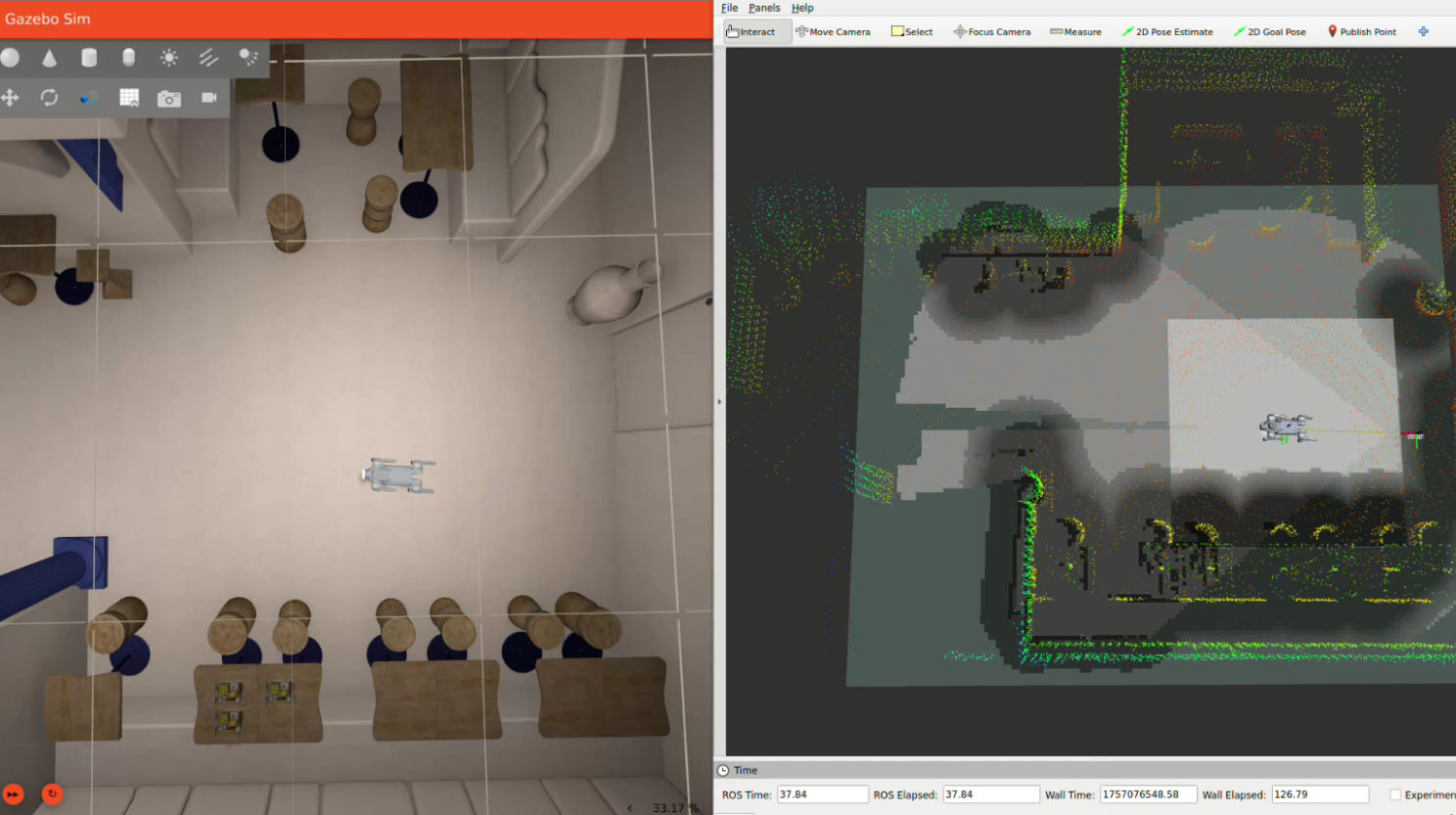Select the Gazebo rotate mode tool
This screenshot has height=815, width=1456.
pos(49,97)
